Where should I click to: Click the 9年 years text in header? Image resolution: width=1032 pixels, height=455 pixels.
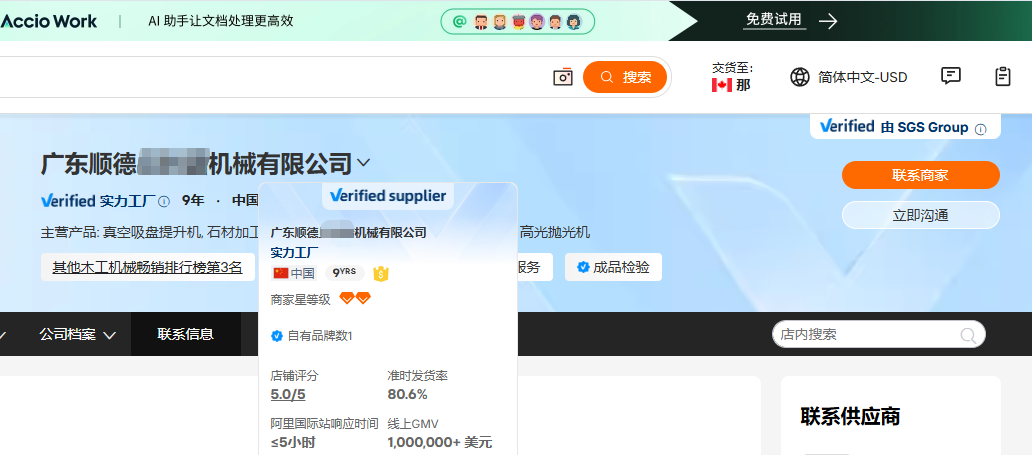[193, 200]
